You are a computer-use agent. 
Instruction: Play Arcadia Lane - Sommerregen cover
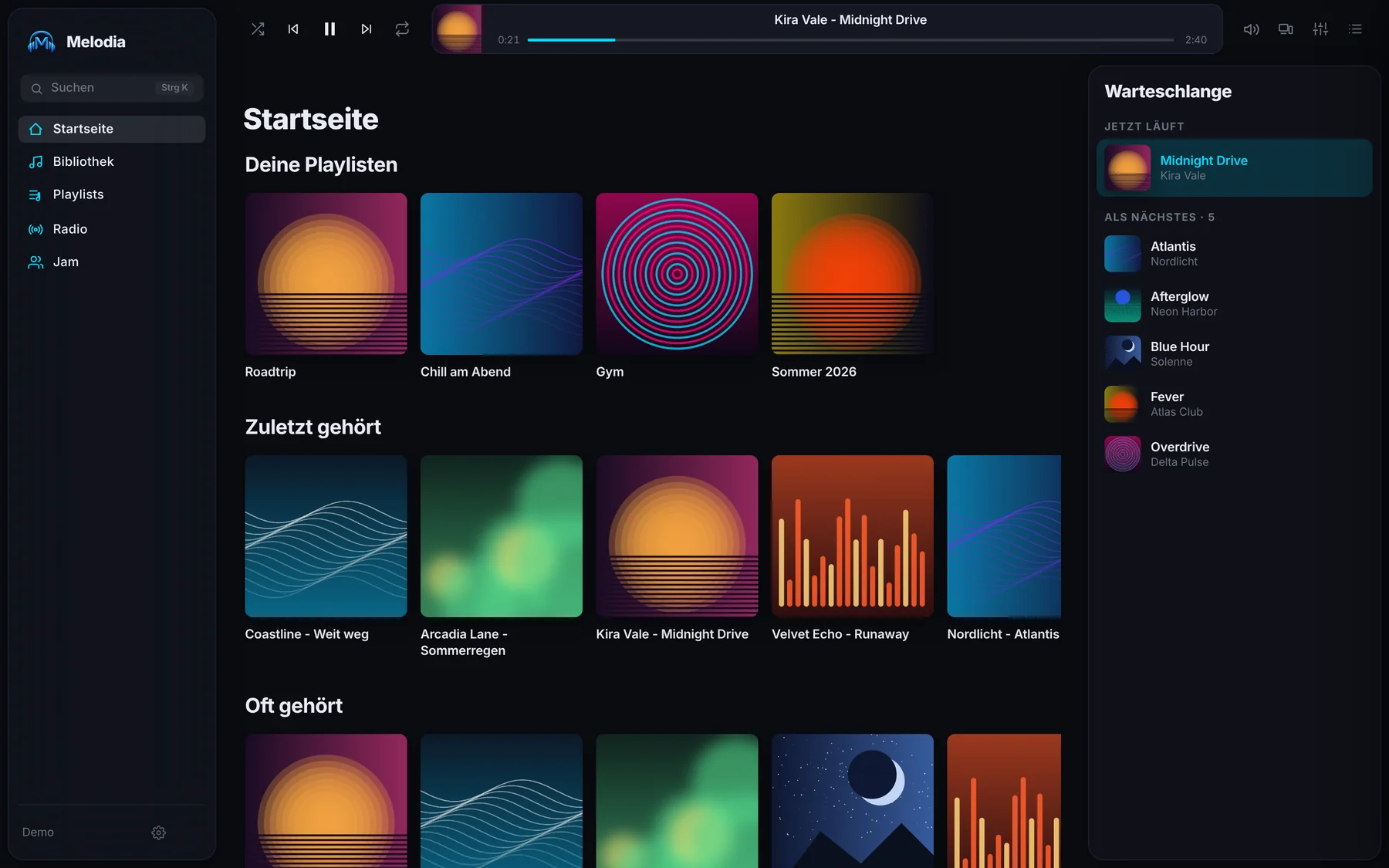click(x=502, y=536)
